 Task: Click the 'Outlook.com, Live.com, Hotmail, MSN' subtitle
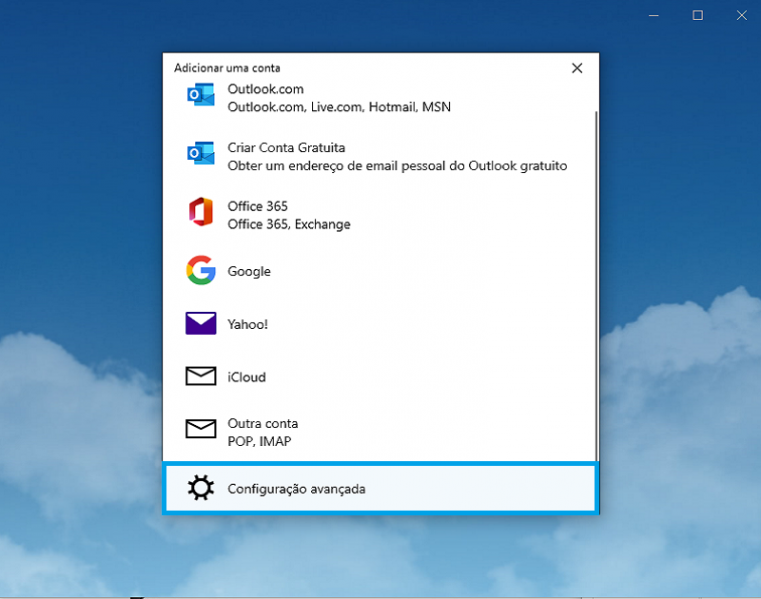pos(339,107)
